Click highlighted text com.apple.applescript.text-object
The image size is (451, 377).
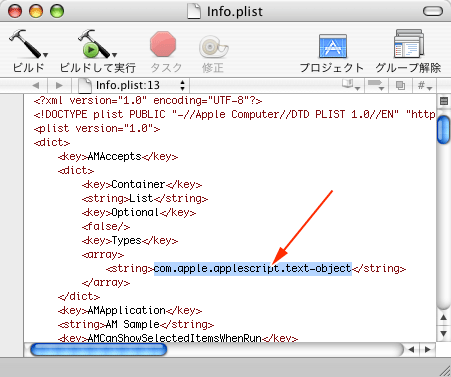coord(253,268)
